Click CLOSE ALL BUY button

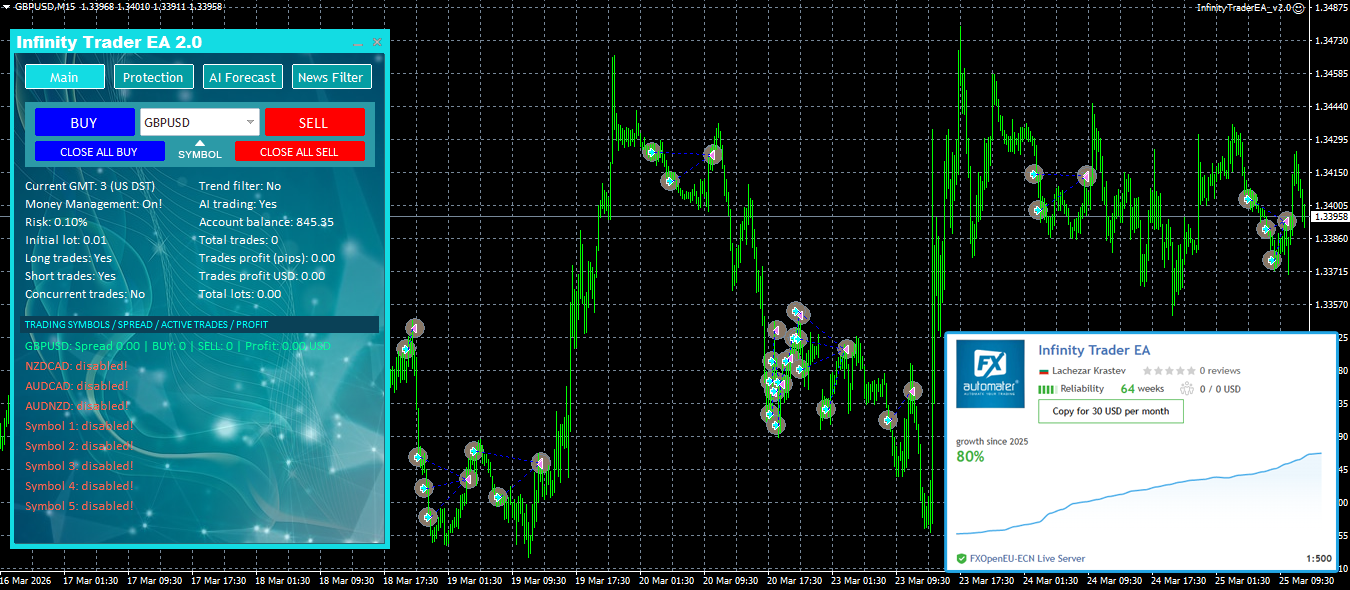pyautogui.click(x=99, y=152)
